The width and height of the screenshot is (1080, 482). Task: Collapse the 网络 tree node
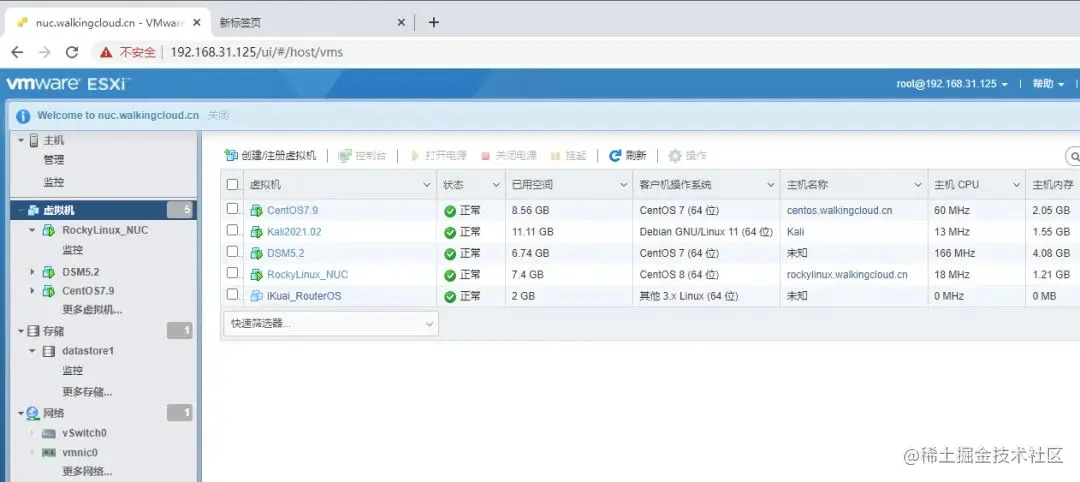pos(21,413)
